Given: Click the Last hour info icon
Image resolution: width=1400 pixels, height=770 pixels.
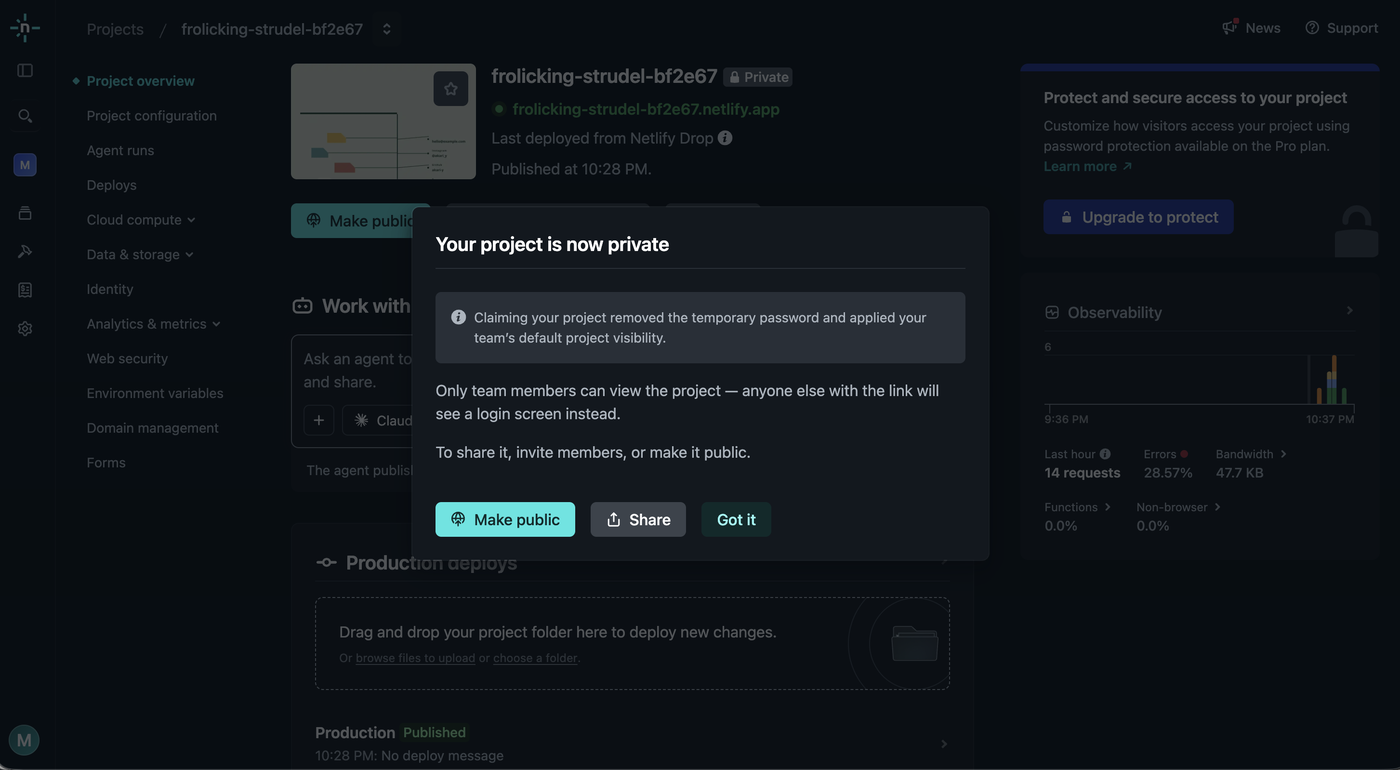Looking at the screenshot, I should 1105,454.
